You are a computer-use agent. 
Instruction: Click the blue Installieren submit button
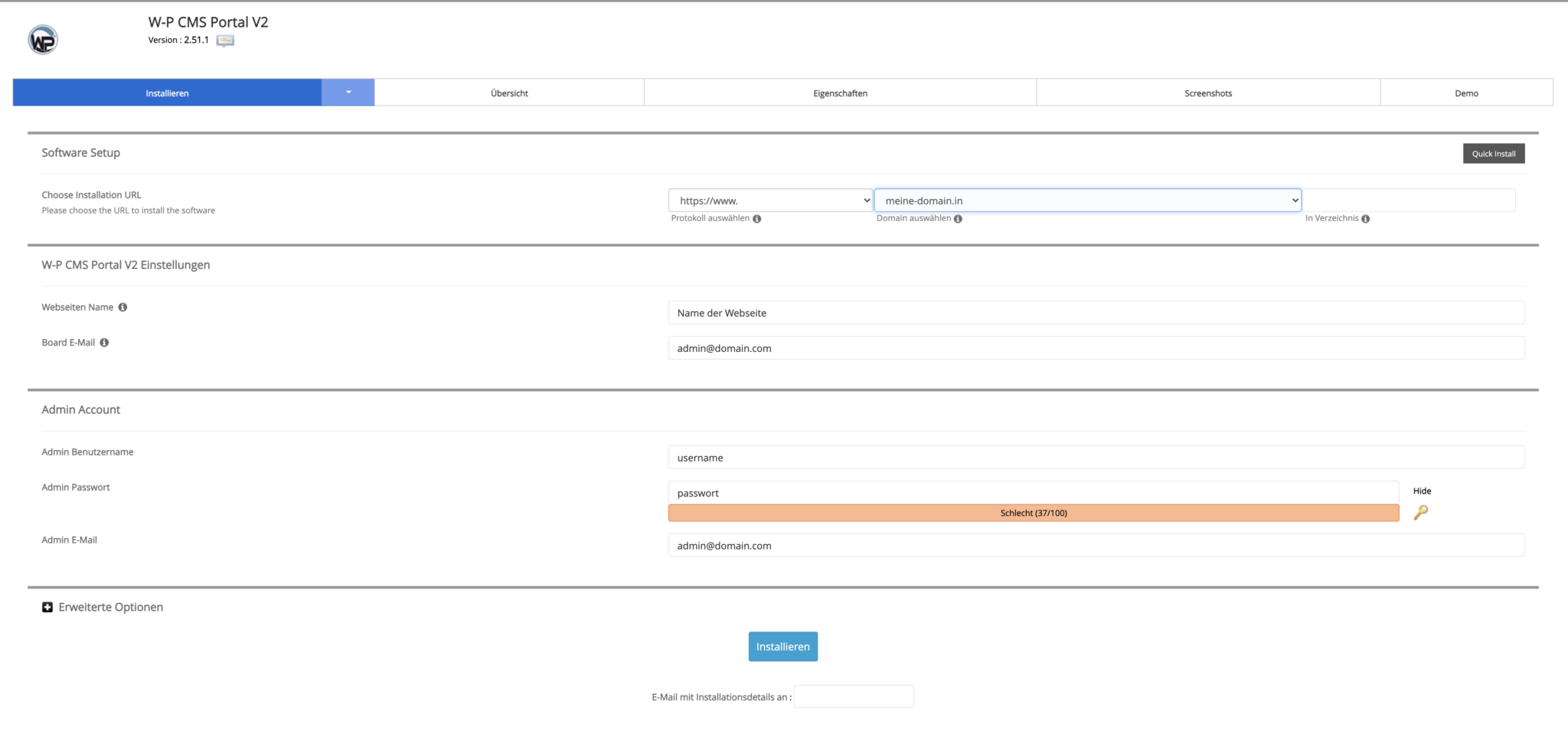pos(782,647)
